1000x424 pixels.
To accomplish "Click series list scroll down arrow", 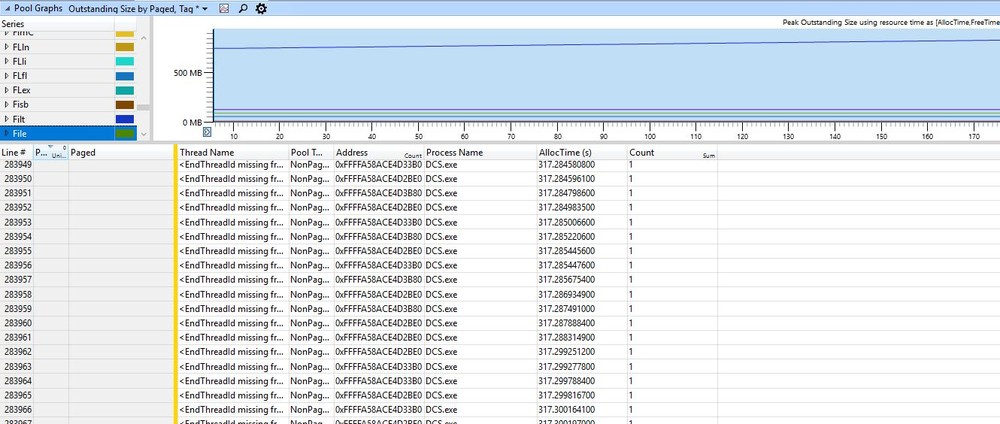I will click(x=143, y=134).
